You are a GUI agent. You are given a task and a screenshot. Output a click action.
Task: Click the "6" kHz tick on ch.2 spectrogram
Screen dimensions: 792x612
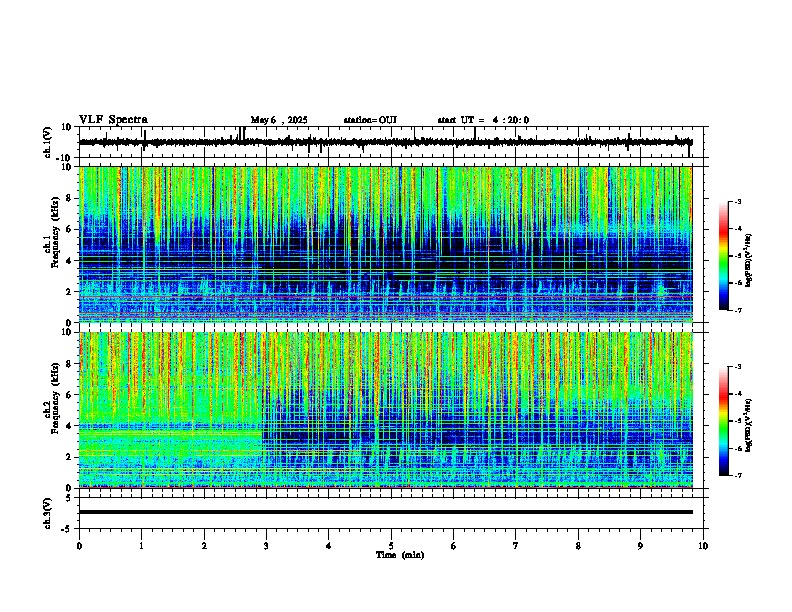pyautogui.click(x=70, y=394)
